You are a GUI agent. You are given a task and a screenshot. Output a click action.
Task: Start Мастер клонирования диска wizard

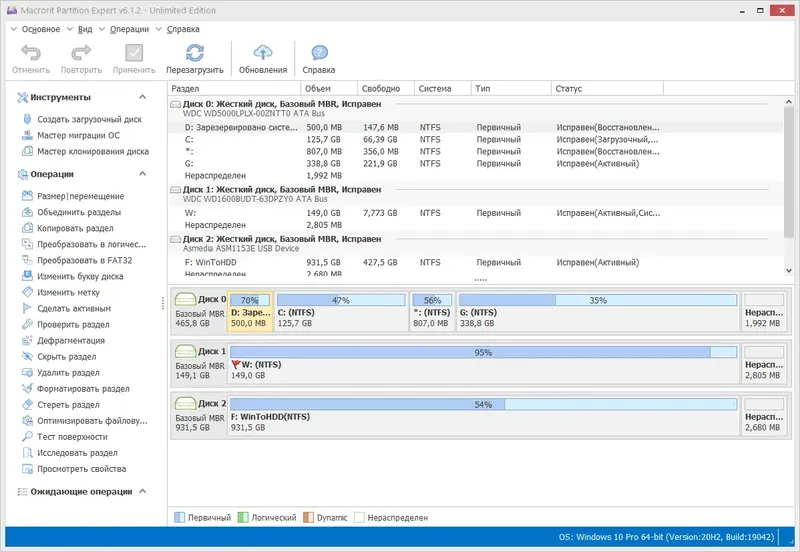[x=93, y=152]
